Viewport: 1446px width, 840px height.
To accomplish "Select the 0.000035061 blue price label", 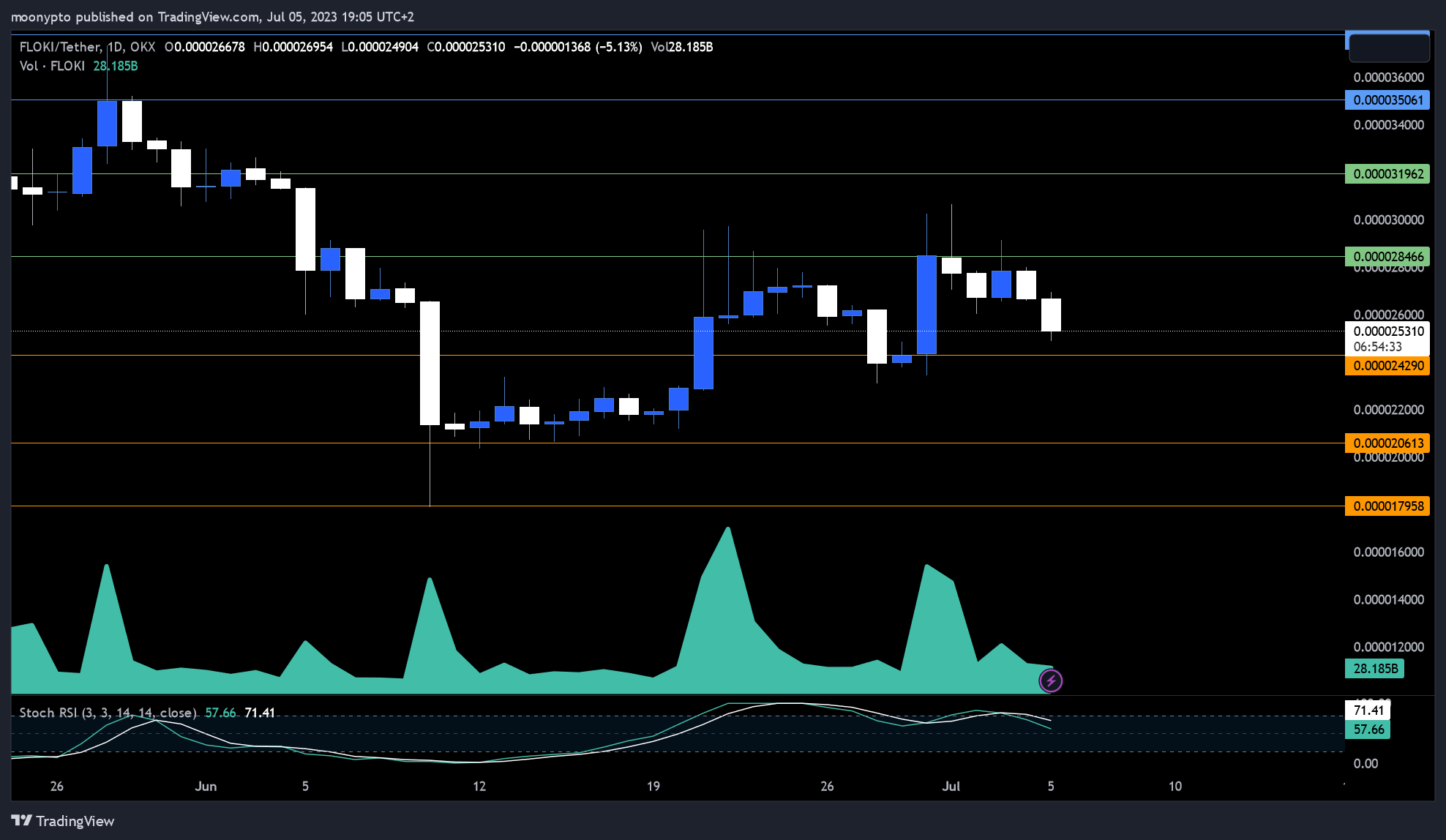I will pos(1387,100).
